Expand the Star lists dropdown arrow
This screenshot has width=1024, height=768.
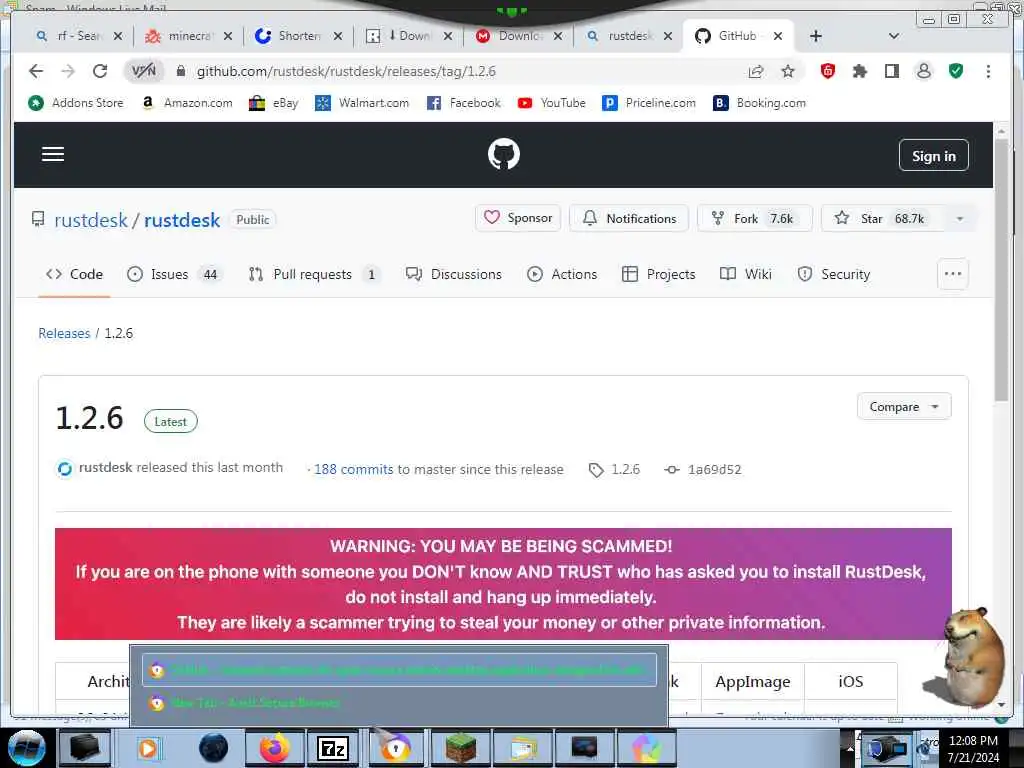[960, 219]
